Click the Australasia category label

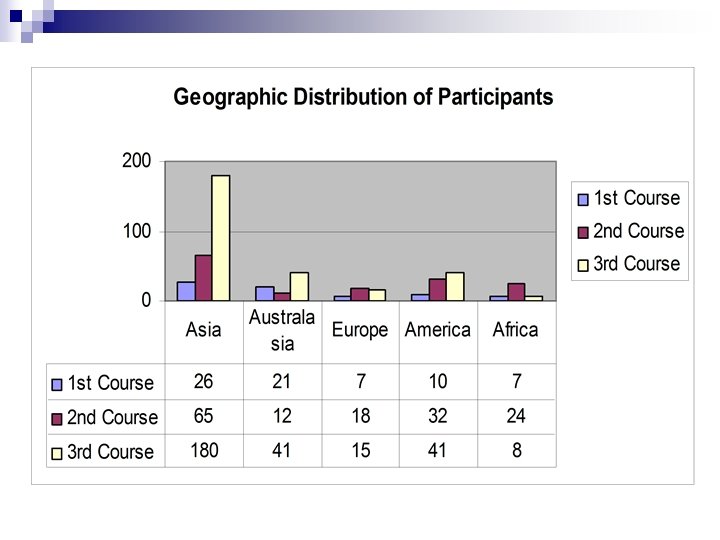[x=282, y=330]
